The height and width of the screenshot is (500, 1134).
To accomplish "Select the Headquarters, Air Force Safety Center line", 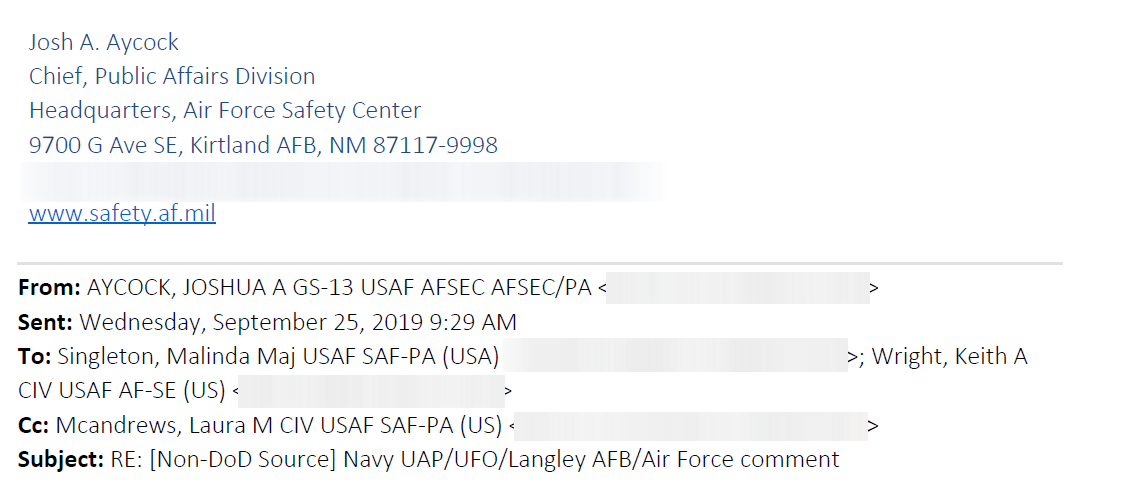I will (225, 110).
